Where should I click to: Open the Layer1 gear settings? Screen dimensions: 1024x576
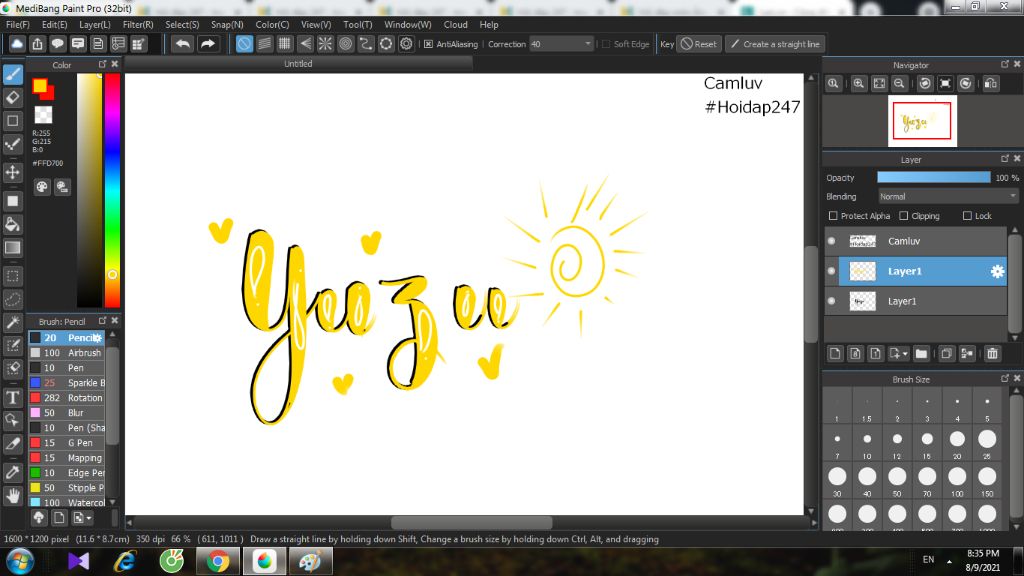[997, 271]
